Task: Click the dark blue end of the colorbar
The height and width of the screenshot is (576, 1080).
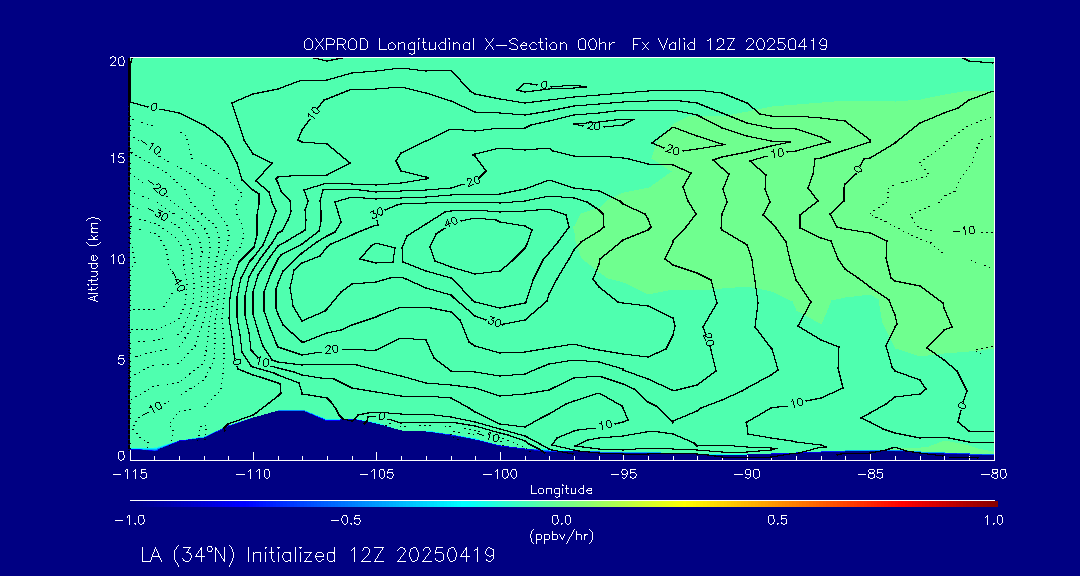Action: click(135, 503)
